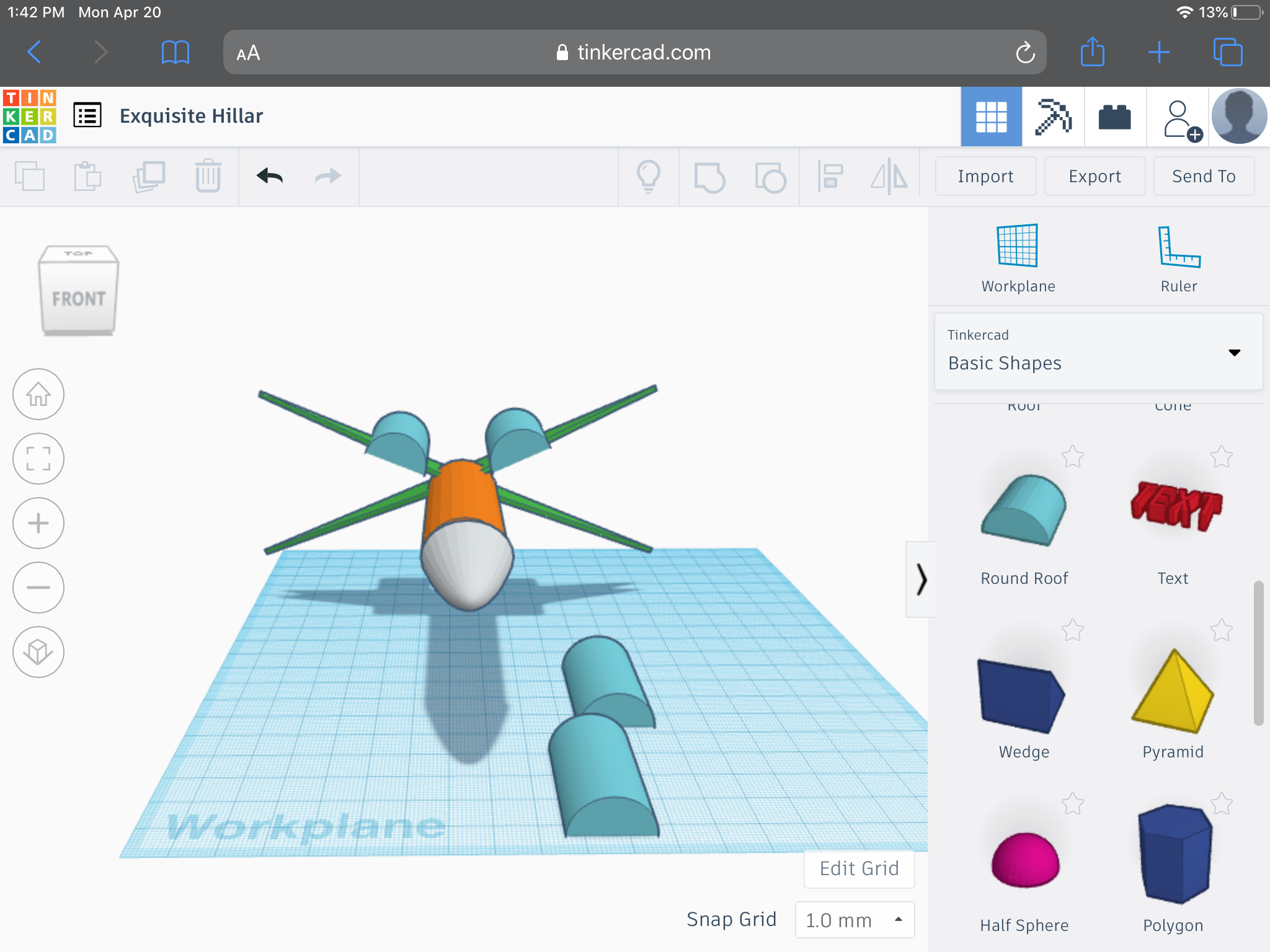Favorite the Polygon shape star

tap(1221, 804)
